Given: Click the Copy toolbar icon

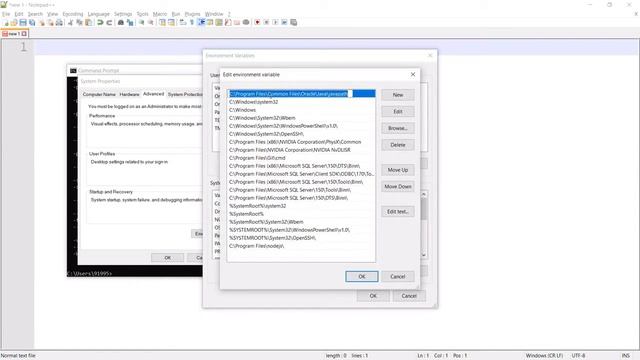Looking at the screenshot, I should point(79,22).
